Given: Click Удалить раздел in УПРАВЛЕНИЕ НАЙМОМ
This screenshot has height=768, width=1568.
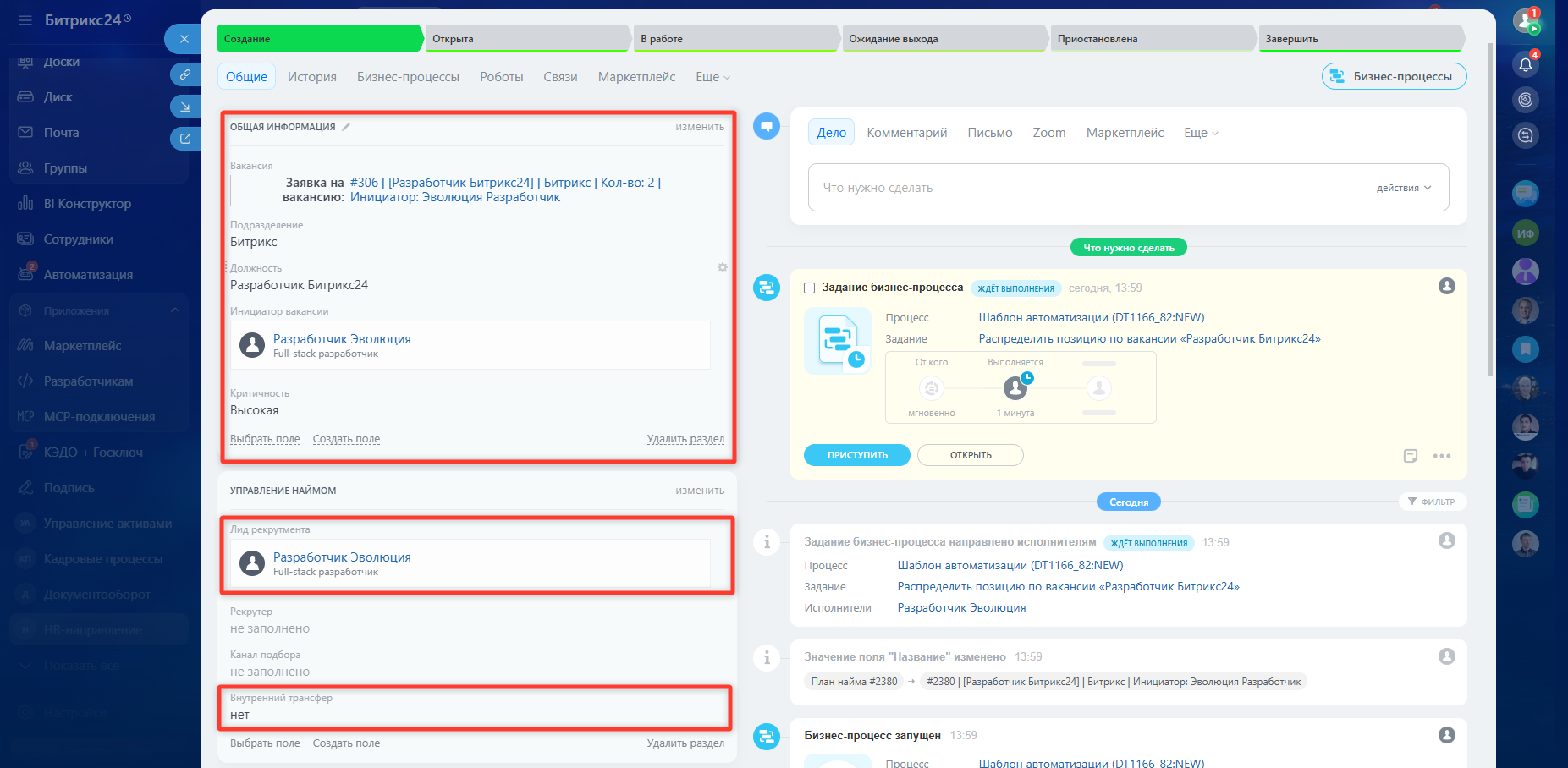Looking at the screenshot, I should tap(685, 743).
